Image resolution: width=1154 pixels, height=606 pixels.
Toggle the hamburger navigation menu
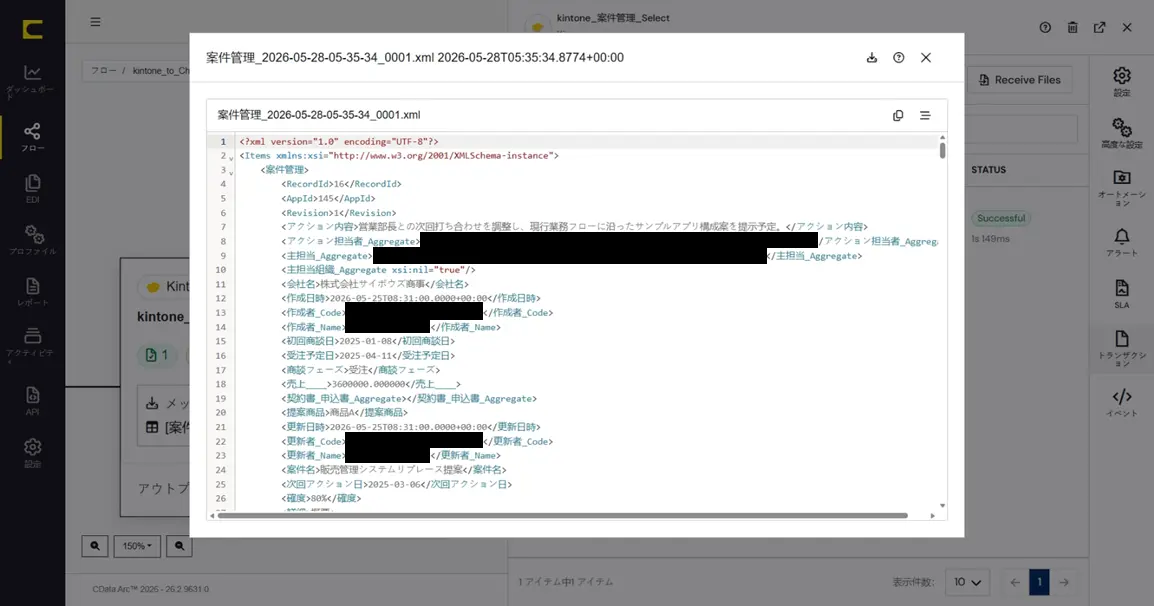click(x=96, y=22)
